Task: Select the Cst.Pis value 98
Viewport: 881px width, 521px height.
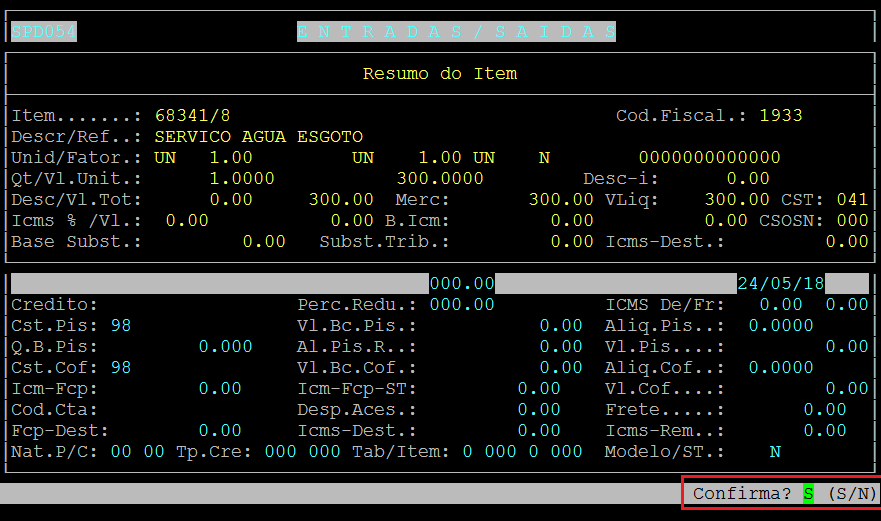Action: tap(121, 325)
